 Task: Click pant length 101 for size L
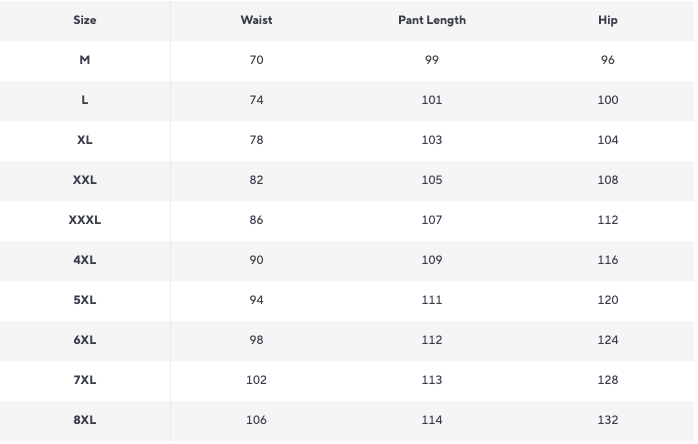coord(432,100)
